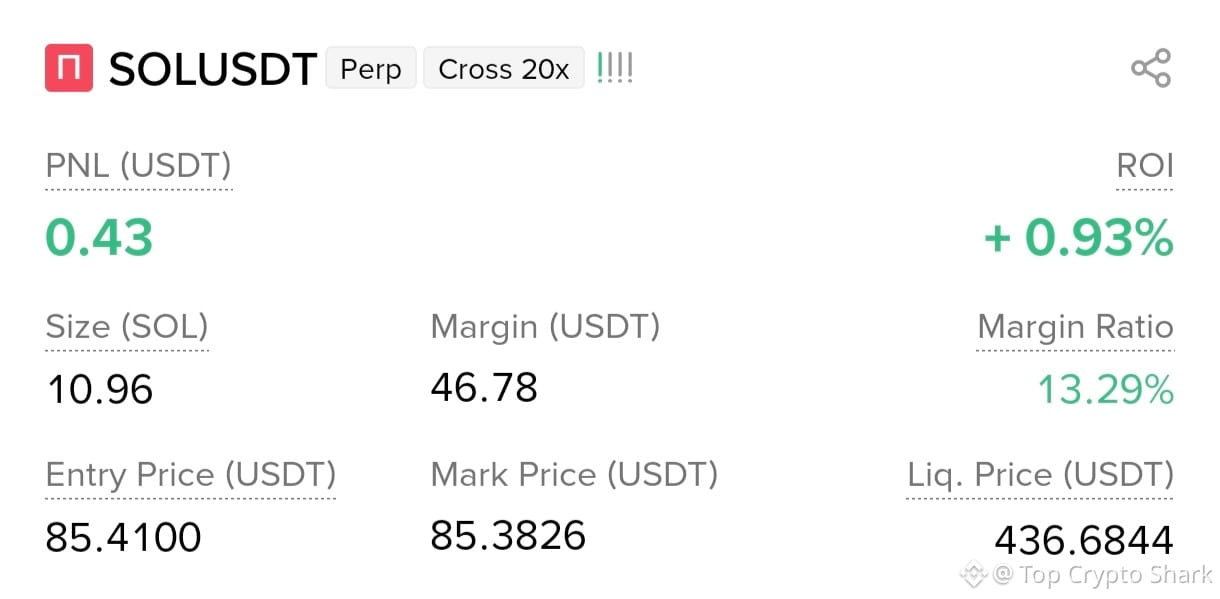Tap the share icon

click(x=1151, y=68)
